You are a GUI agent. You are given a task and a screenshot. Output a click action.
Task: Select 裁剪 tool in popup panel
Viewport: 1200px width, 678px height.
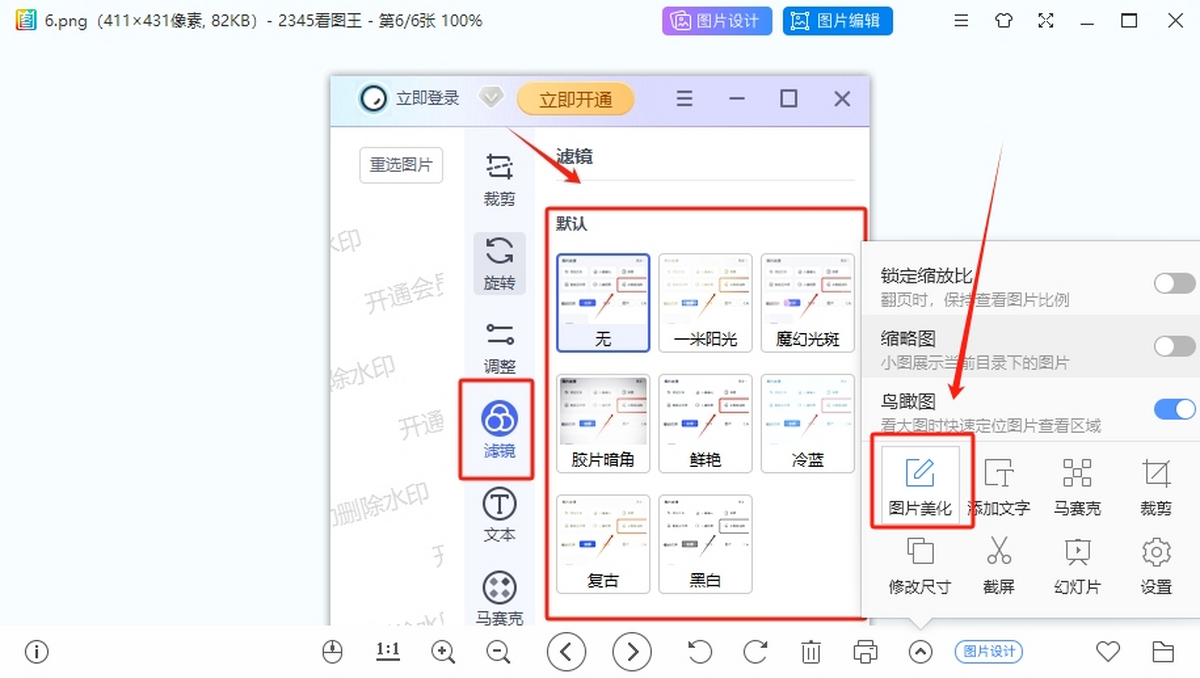click(x=1156, y=485)
